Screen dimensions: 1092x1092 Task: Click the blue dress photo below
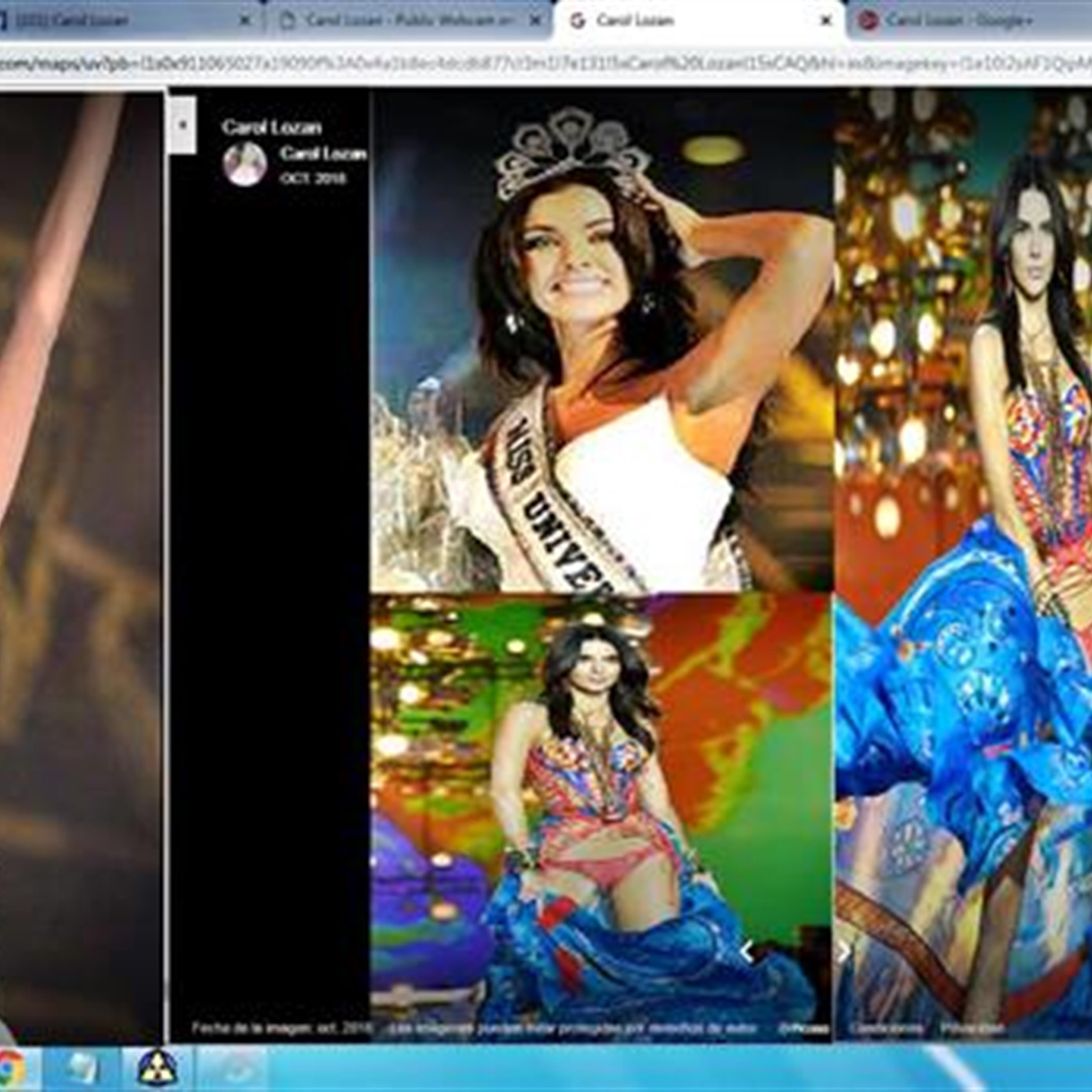point(599,808)
